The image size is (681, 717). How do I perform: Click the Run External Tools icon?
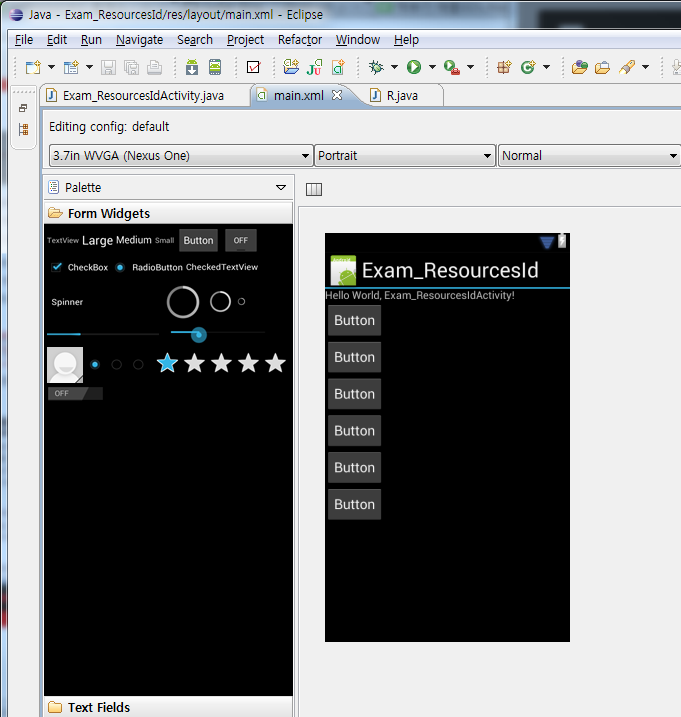pyautogui.click(x=452, y=68)
